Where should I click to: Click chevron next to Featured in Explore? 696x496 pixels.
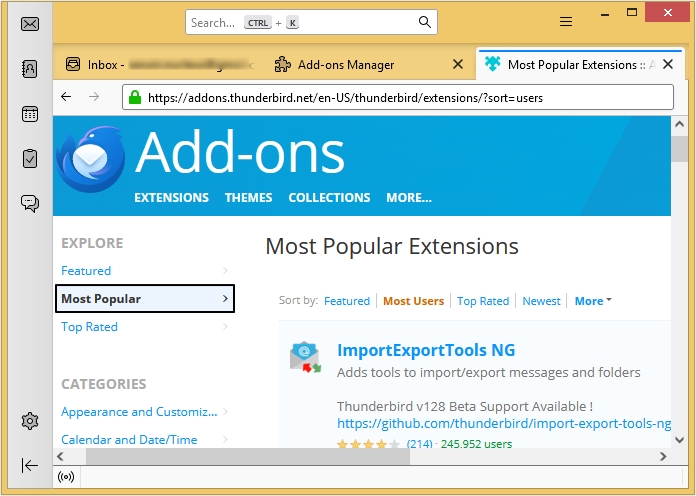pos(225,270)
